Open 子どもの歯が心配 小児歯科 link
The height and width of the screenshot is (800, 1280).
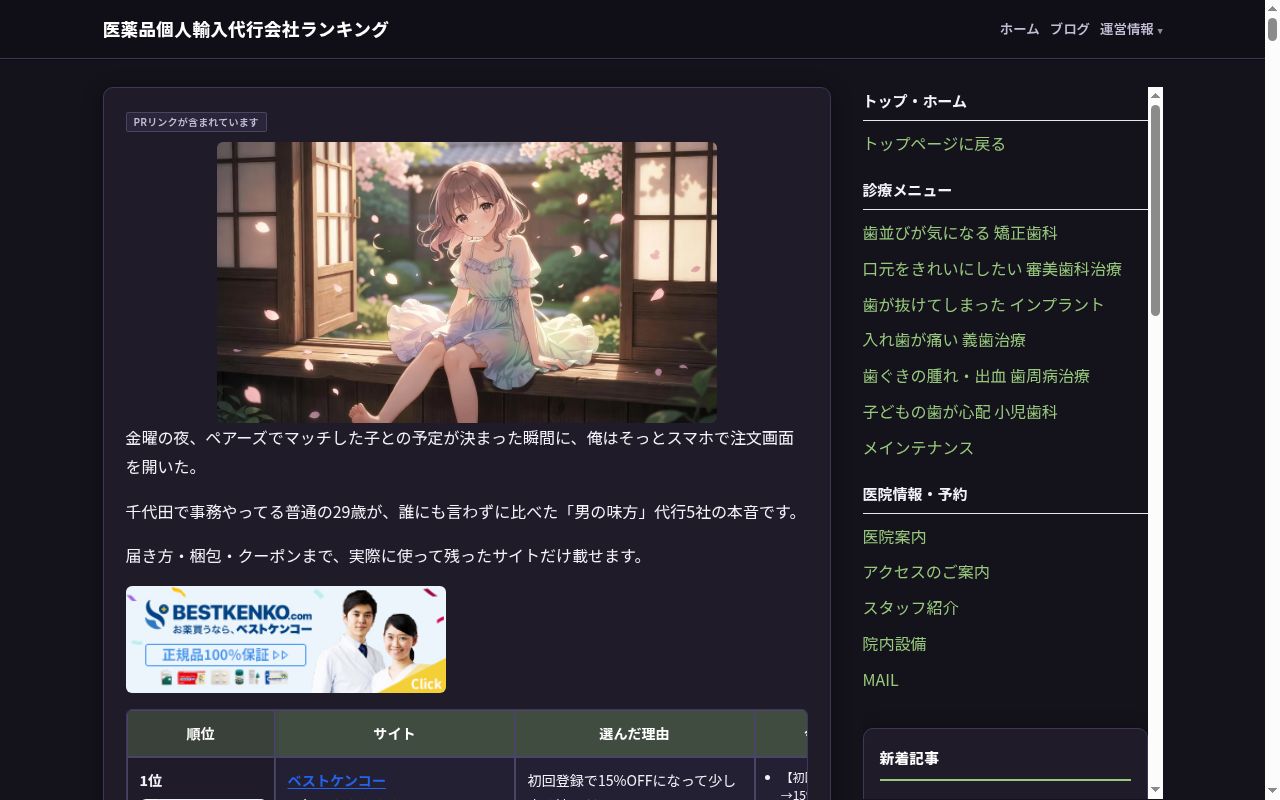click(960, 412)
